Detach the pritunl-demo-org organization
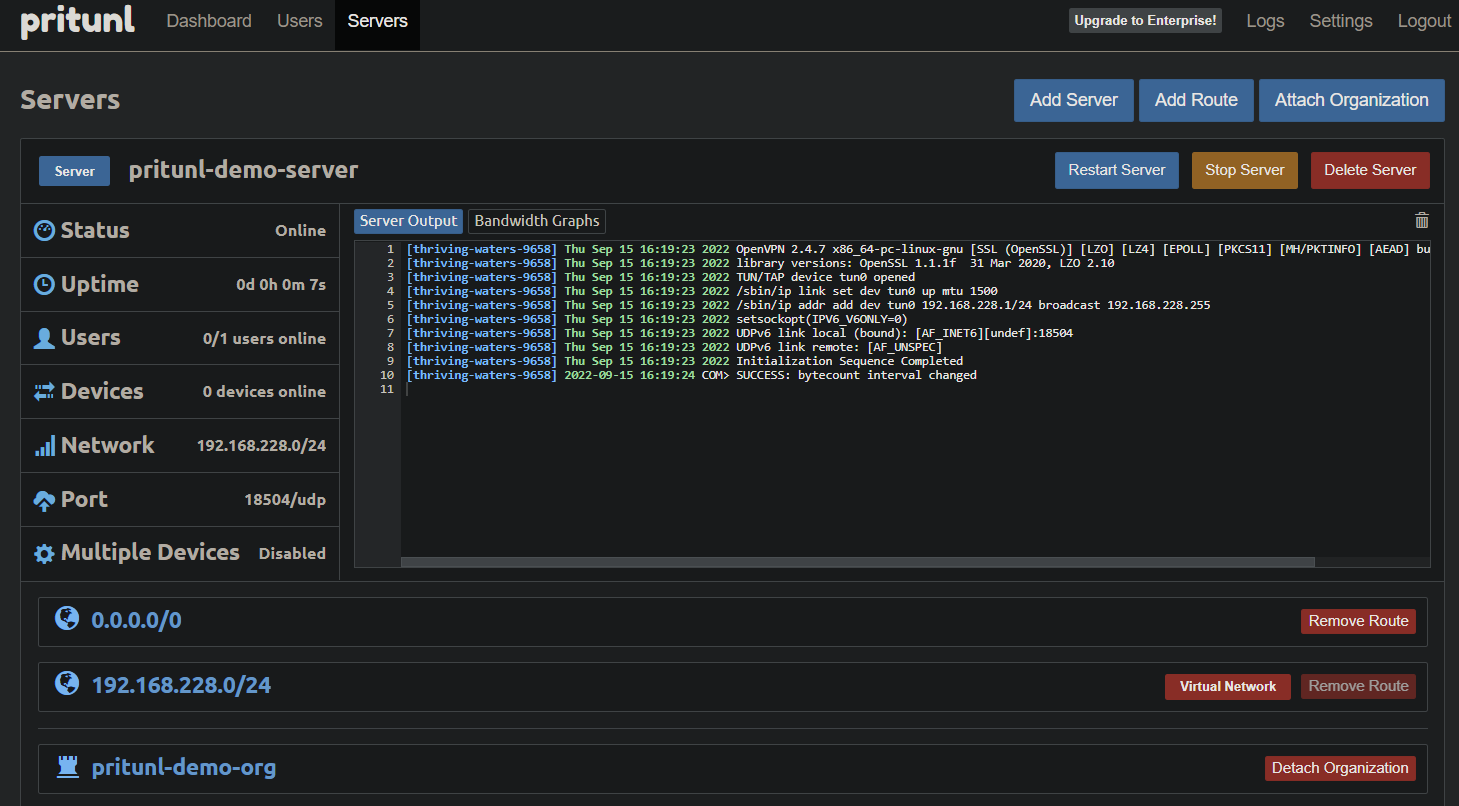The width and height of the screenshot is (1459, 806). (1340, 768)
